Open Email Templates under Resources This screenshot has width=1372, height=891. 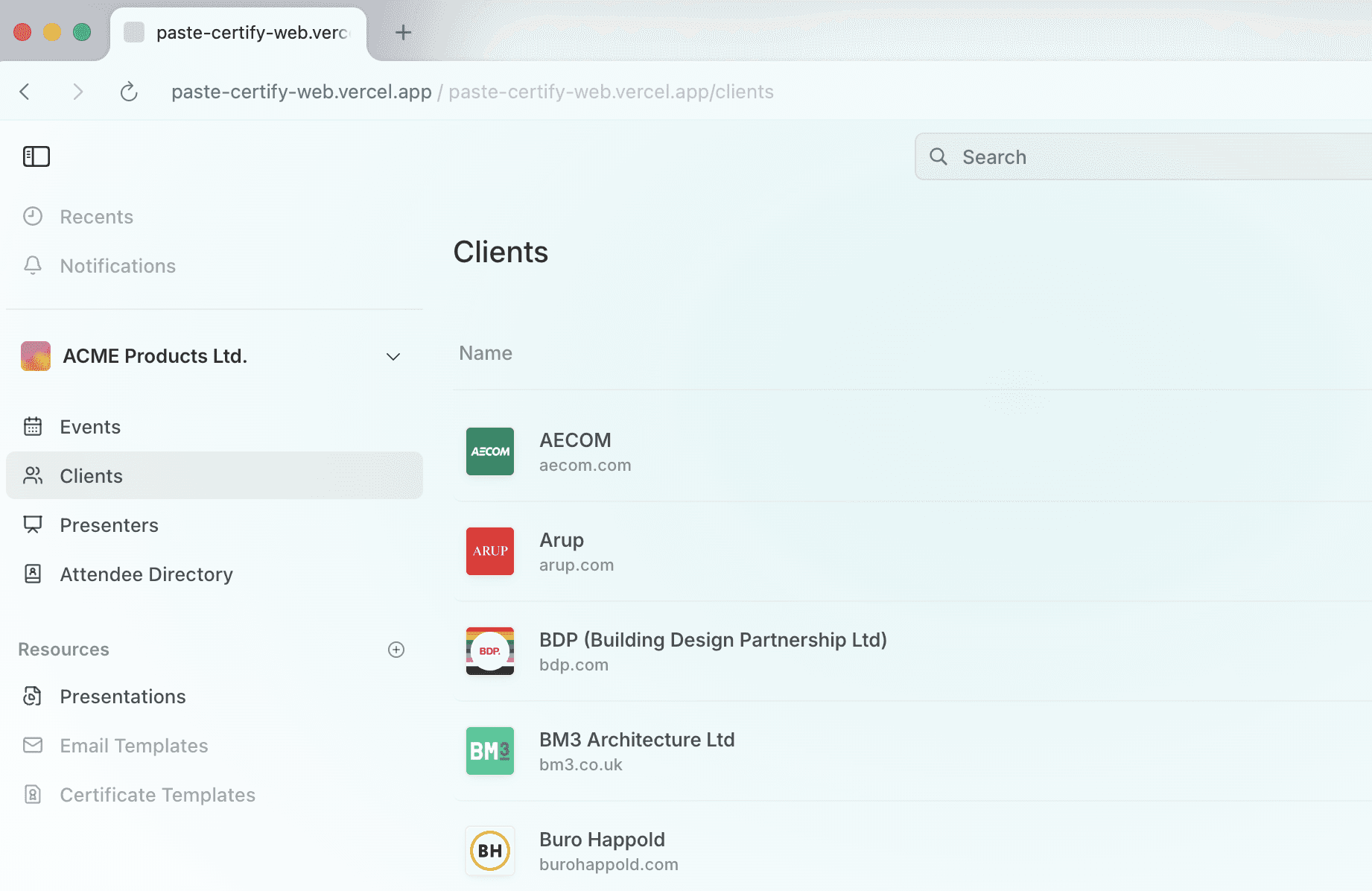[215, 746]
